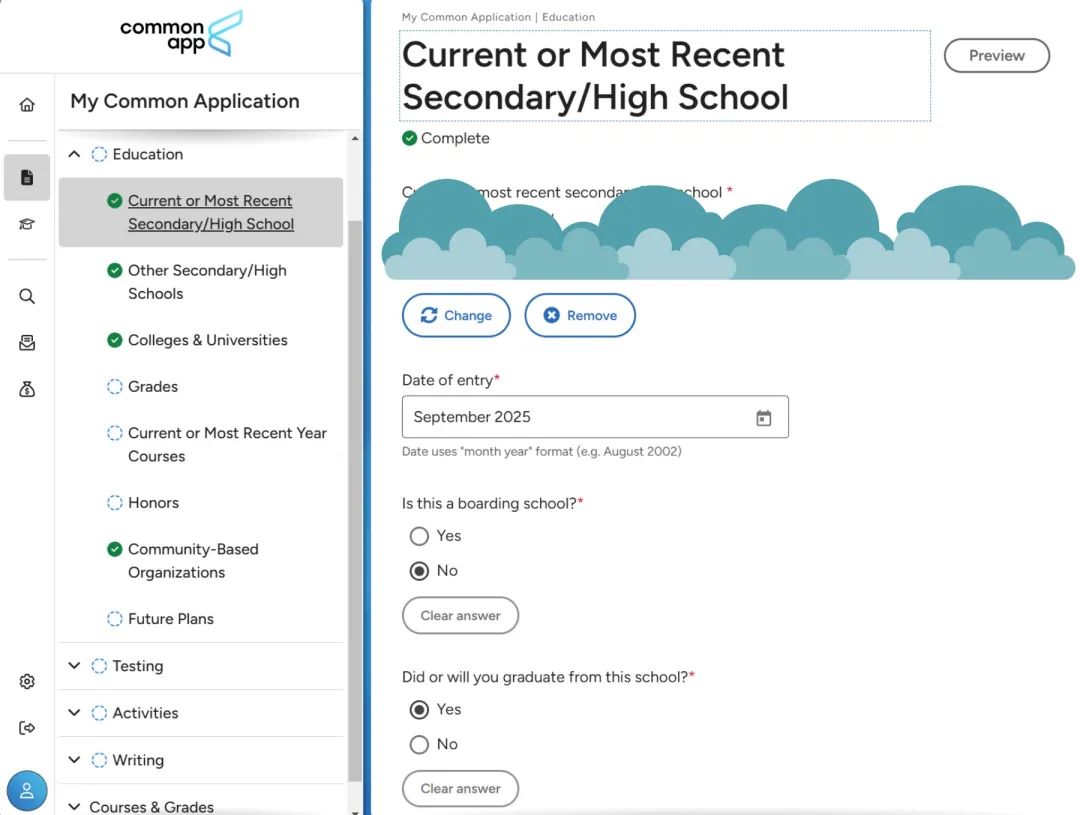Click the Change school button

click(x=456, y=316)
